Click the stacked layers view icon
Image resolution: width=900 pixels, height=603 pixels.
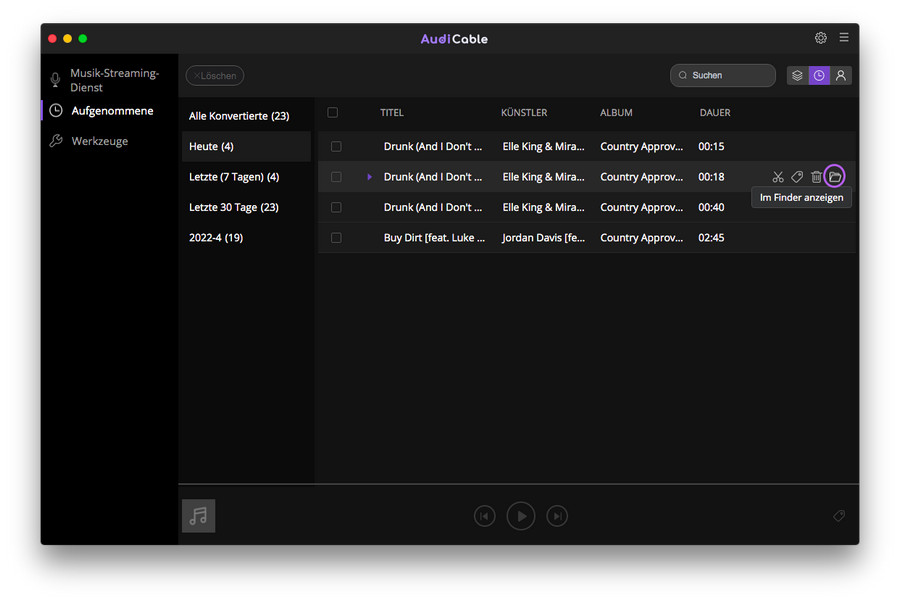797,75
